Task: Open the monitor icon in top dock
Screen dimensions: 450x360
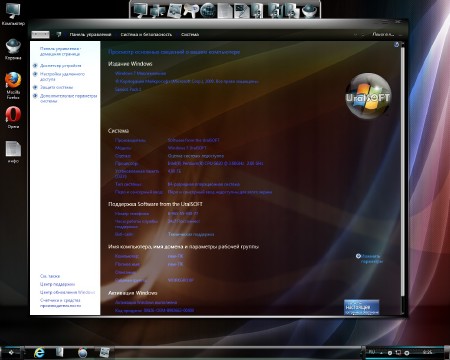Action: click(x=140, y=10)
